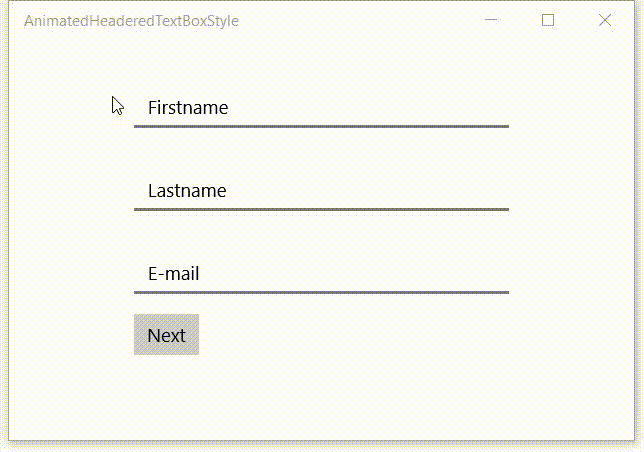This screenshot has height=452, width=644.
Task: Minimize the AnimatedHeaderedTextBoxStyle window
Action: tap(491, 20)
